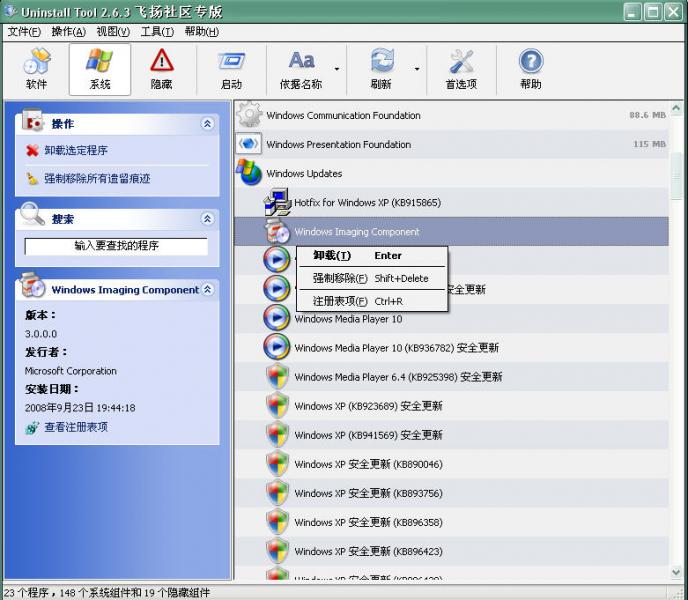This screenshot has width=688, height=600.
Task: Select Windows XP (KB923689) 安全更新
Action: 452,405
